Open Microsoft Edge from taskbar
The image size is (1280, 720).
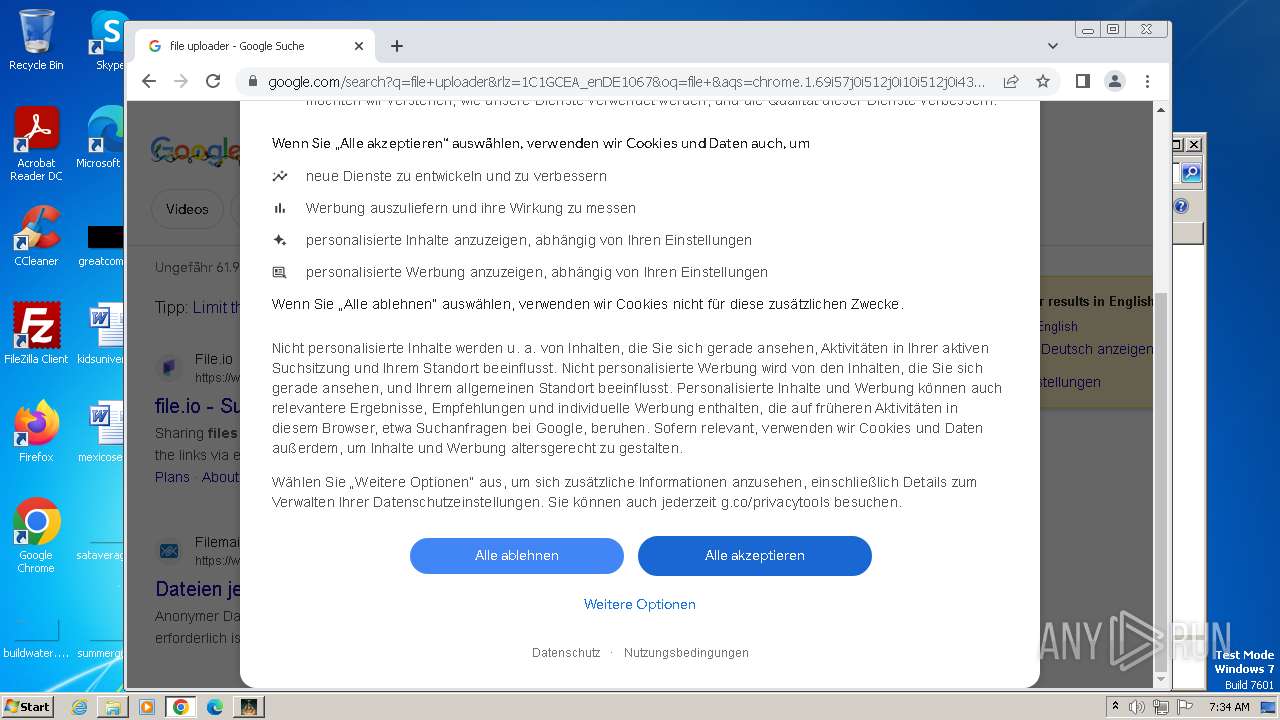click(215, 707)
